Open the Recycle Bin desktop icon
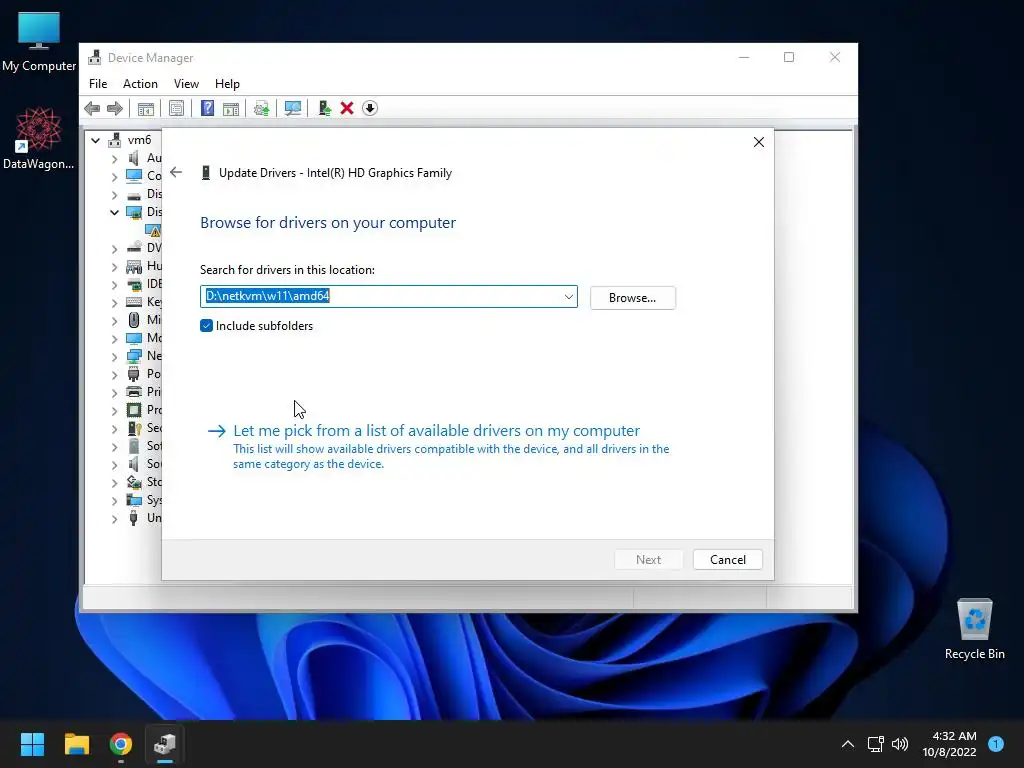 click(x=974, y=629)
